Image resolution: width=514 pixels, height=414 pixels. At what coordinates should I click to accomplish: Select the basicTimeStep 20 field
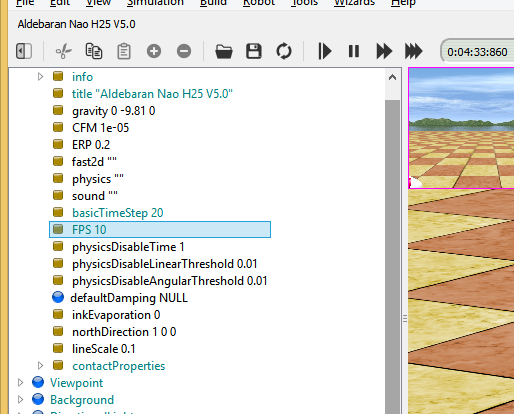click(x=118, y=213)
